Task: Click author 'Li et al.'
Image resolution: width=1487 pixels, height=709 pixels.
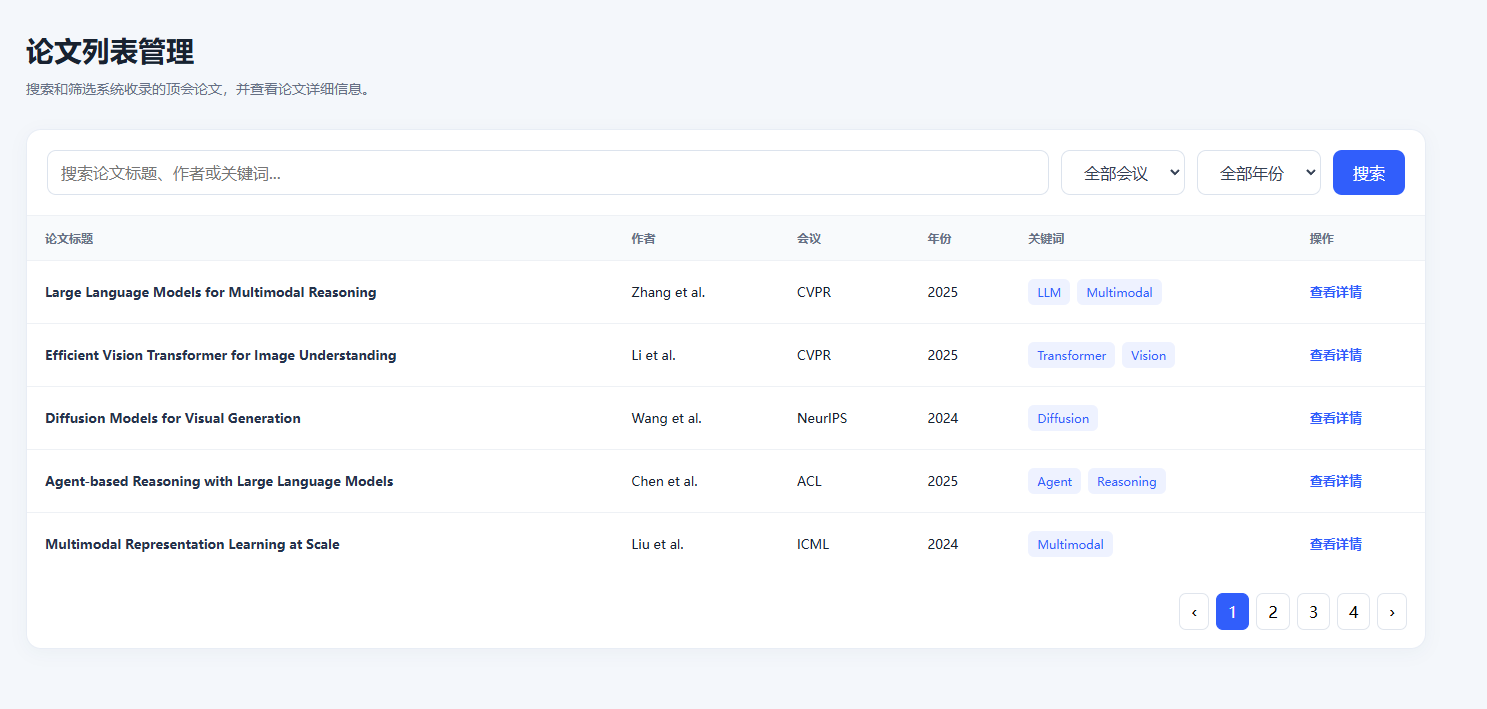Action: click(x=653, y=355)
